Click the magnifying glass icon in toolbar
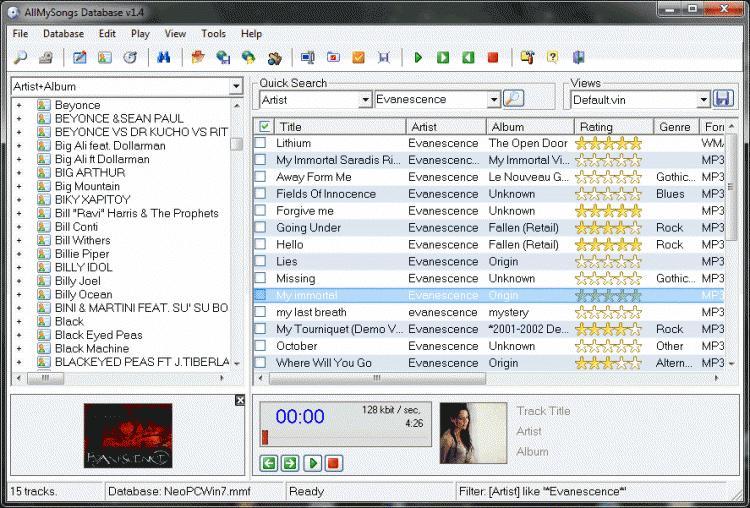This screenshot has height=508, width=750. tap(20, 58)
